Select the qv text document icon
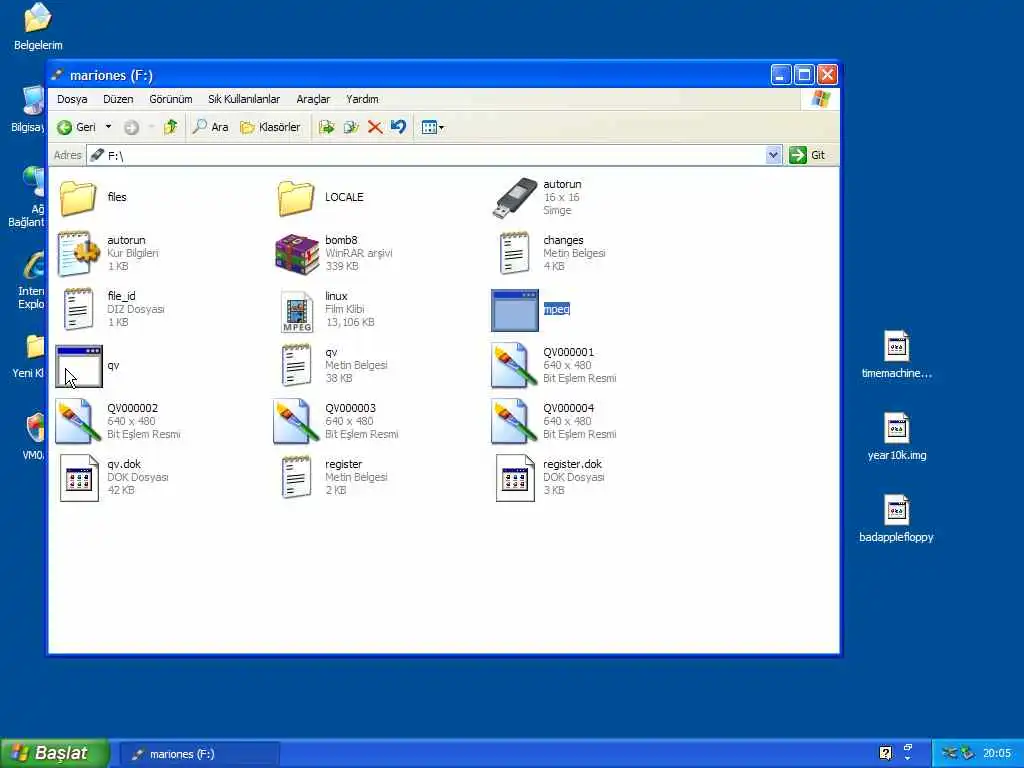1024x768 pixels. [x=296, y=366]
